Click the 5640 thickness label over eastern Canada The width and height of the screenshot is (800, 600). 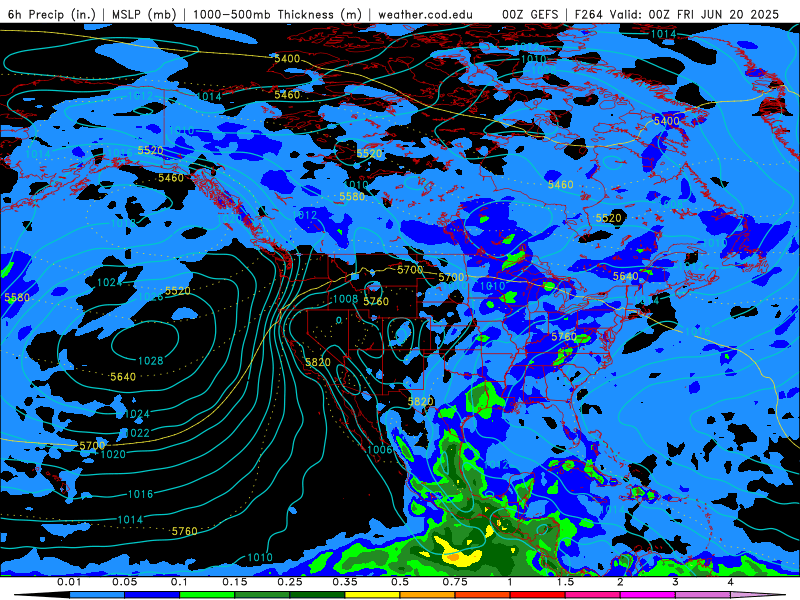[x=626, y=276]
